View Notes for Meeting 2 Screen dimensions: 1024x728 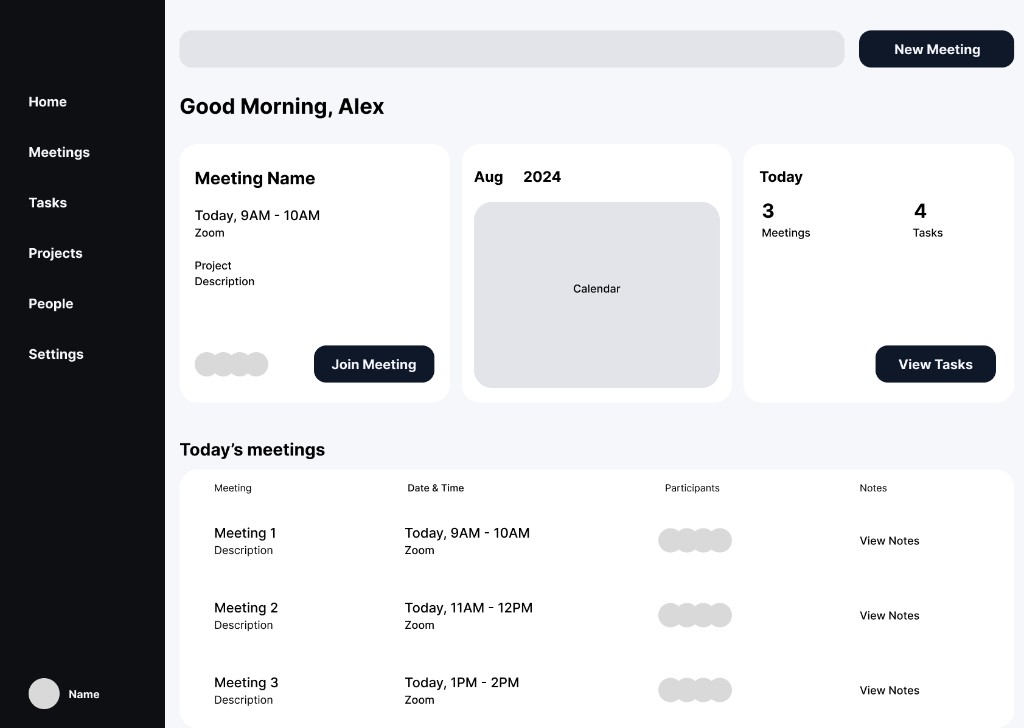[x=889, y=616]
